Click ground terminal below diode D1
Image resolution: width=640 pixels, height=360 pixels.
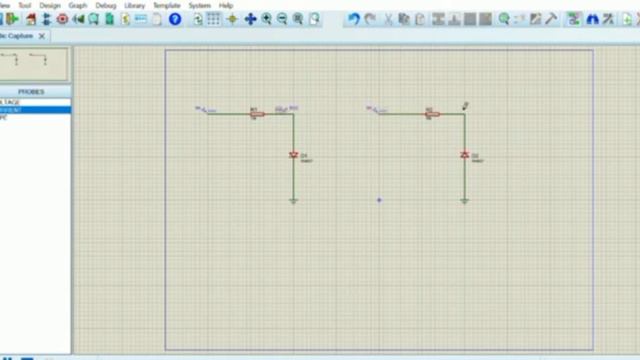point(293,201)
